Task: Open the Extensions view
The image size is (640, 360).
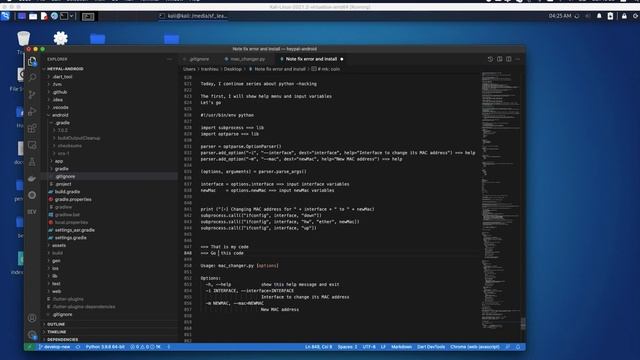Action: 32,128
